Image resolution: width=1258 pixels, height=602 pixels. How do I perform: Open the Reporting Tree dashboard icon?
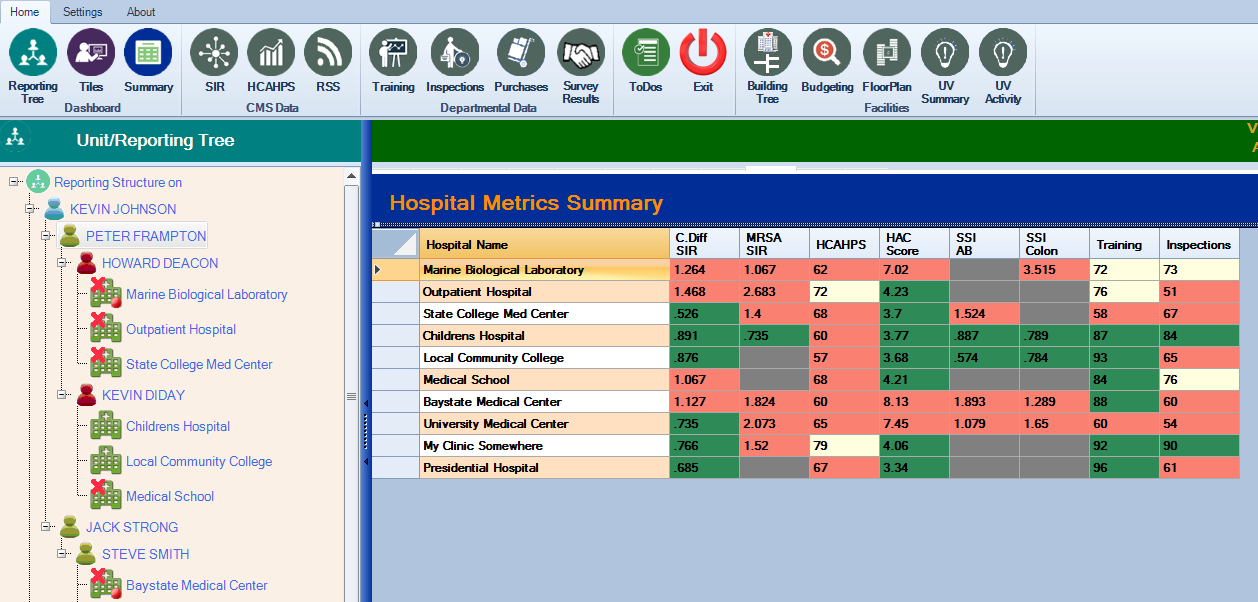(33, 53)
